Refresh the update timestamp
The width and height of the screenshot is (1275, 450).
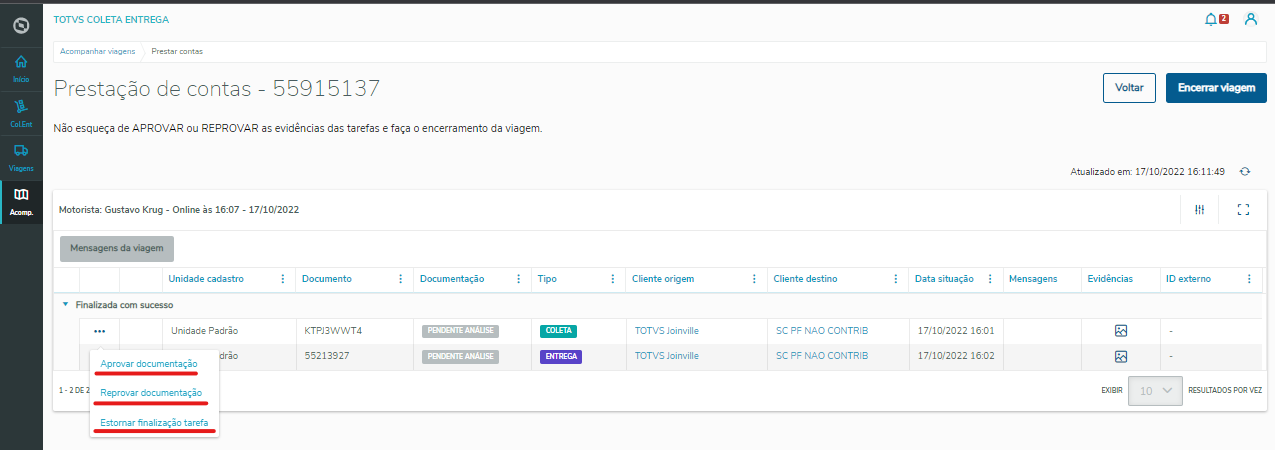click(1245, 172)
